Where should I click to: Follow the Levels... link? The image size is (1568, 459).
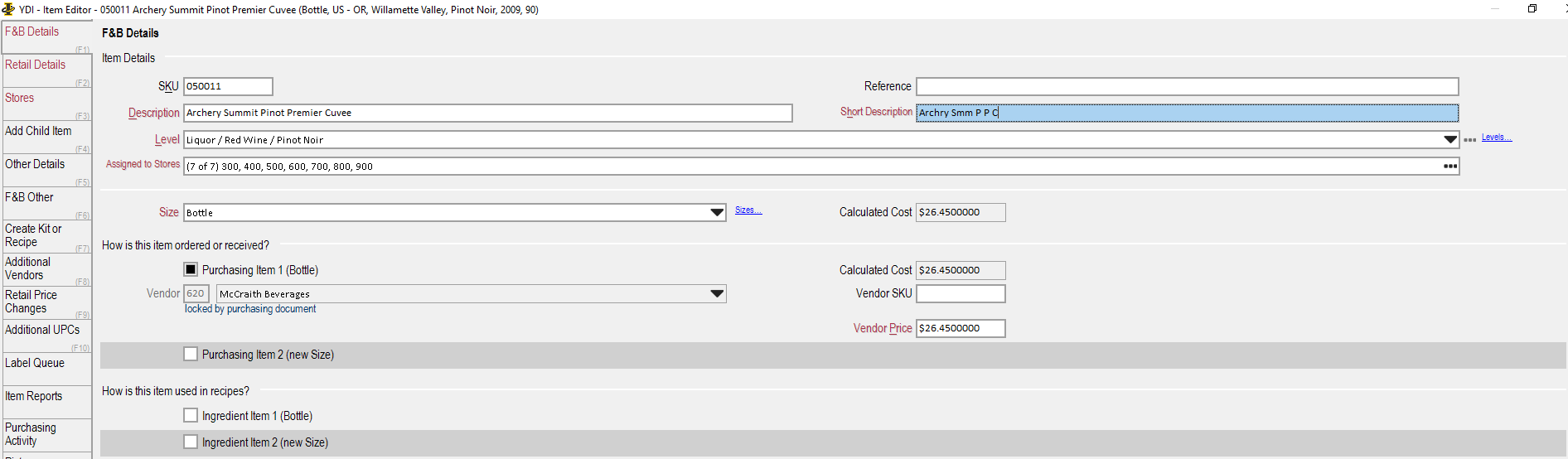[x=1497, y=138]
